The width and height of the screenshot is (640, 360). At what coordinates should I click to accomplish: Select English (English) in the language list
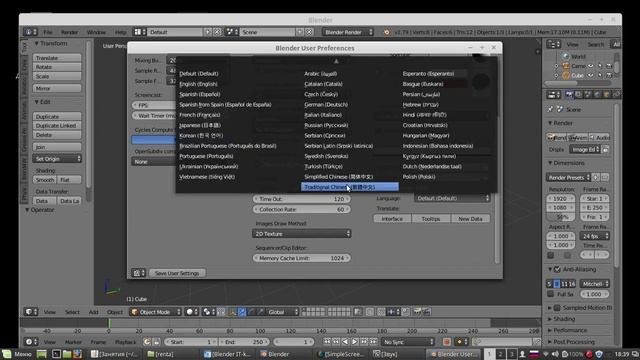[198, 84]
